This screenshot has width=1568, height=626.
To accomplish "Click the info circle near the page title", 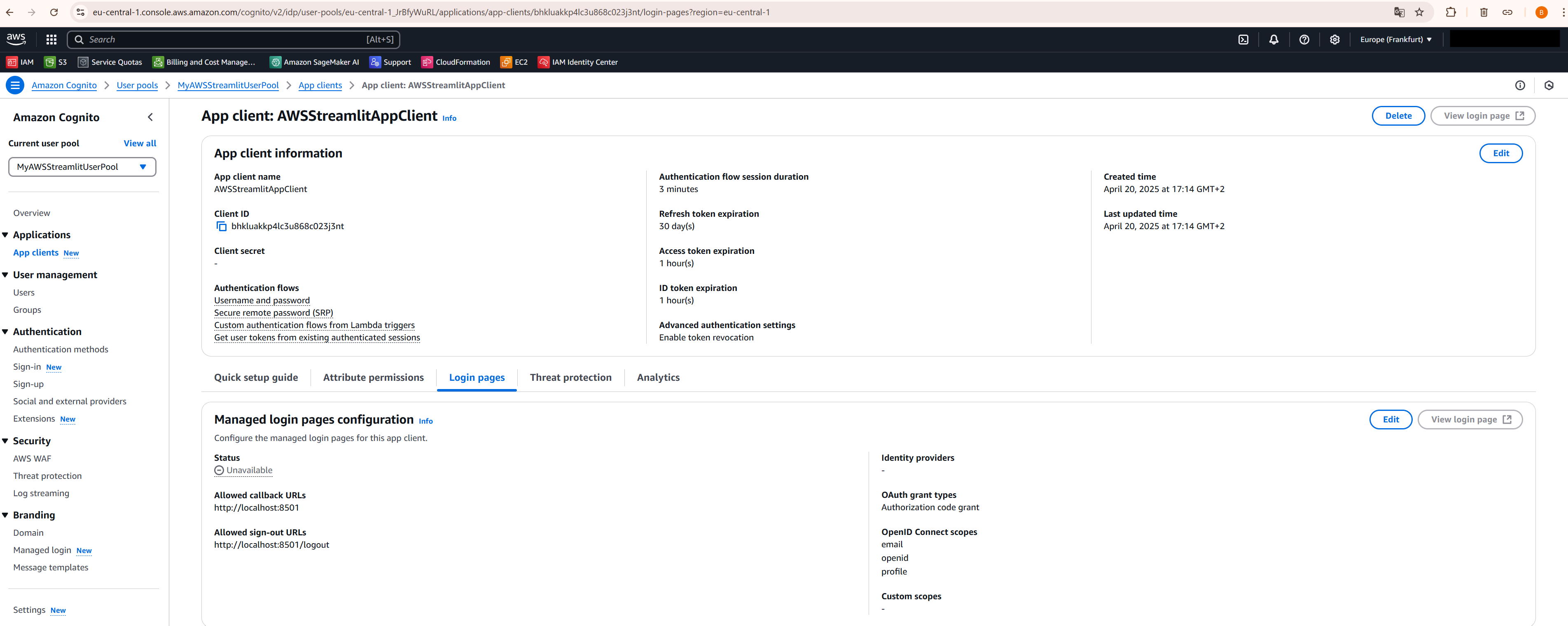I will pyautogui.click(x=1520, y=85).
